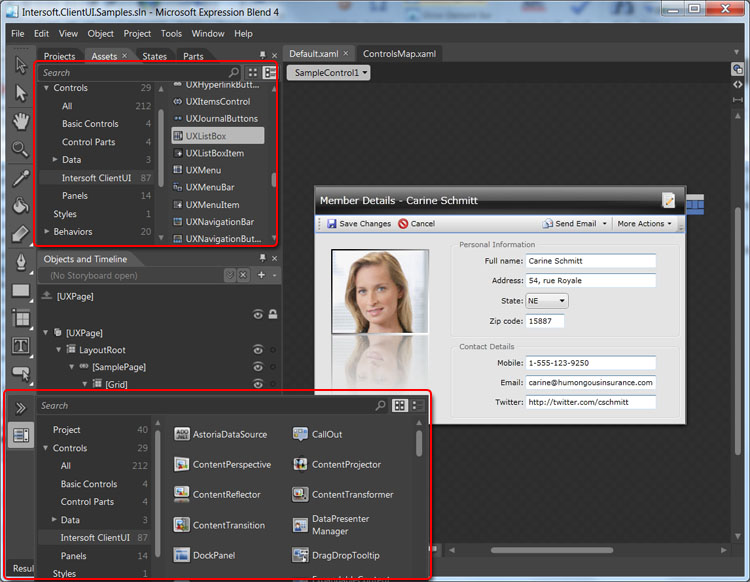The image size is (750, 582).
Task: Choose the ContentTransformer asset
Action: click(343, 494)
